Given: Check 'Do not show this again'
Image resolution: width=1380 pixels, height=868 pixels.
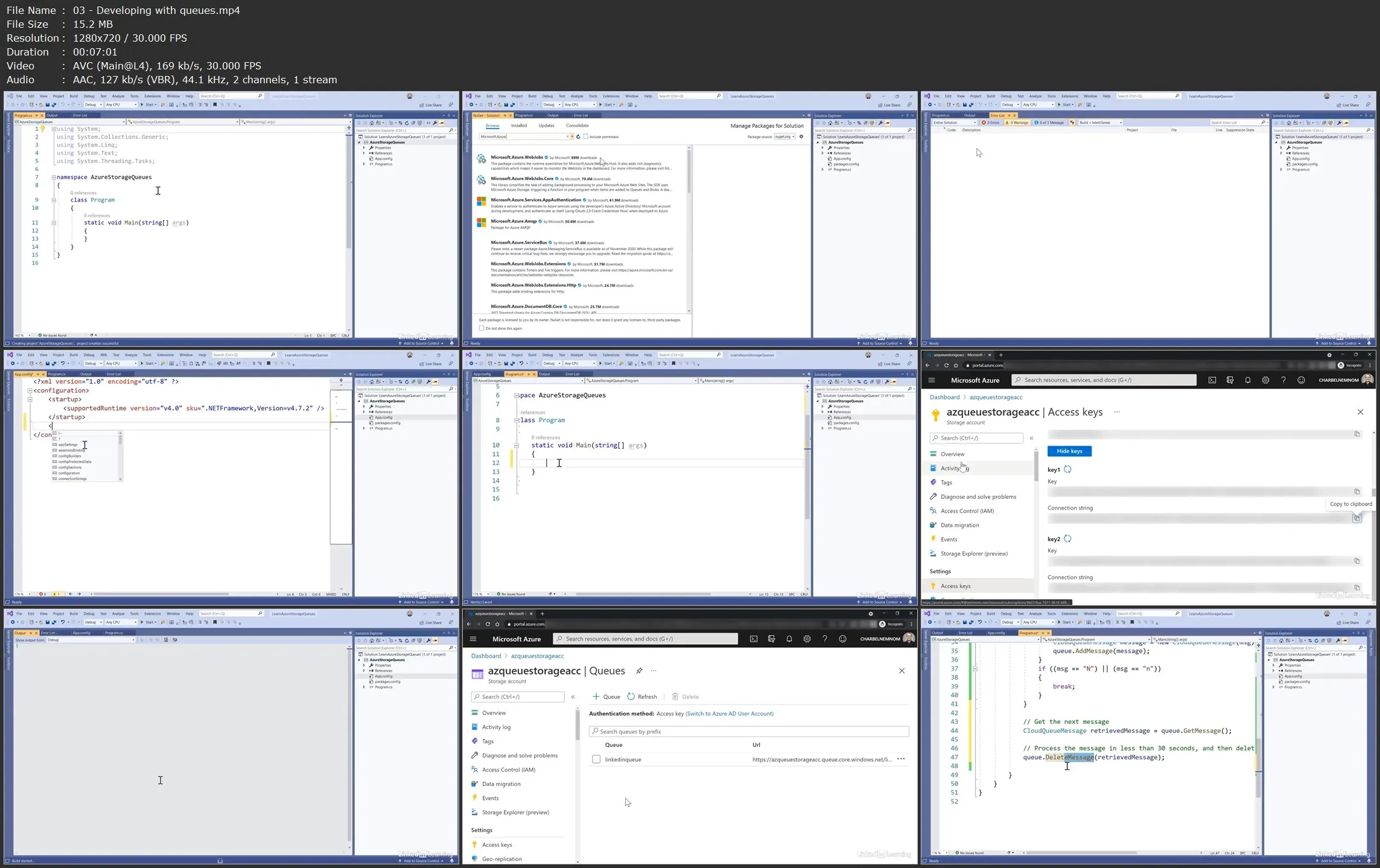Looking at the screenshot, I should (482, 328).
